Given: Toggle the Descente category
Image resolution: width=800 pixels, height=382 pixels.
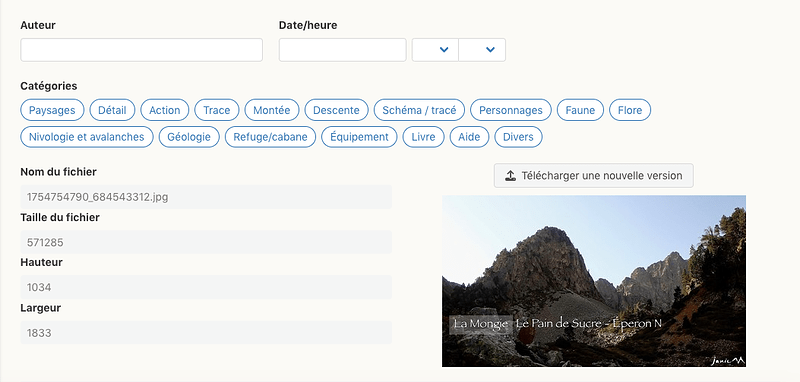Looking at the screenshot, I should pos(336,110).
